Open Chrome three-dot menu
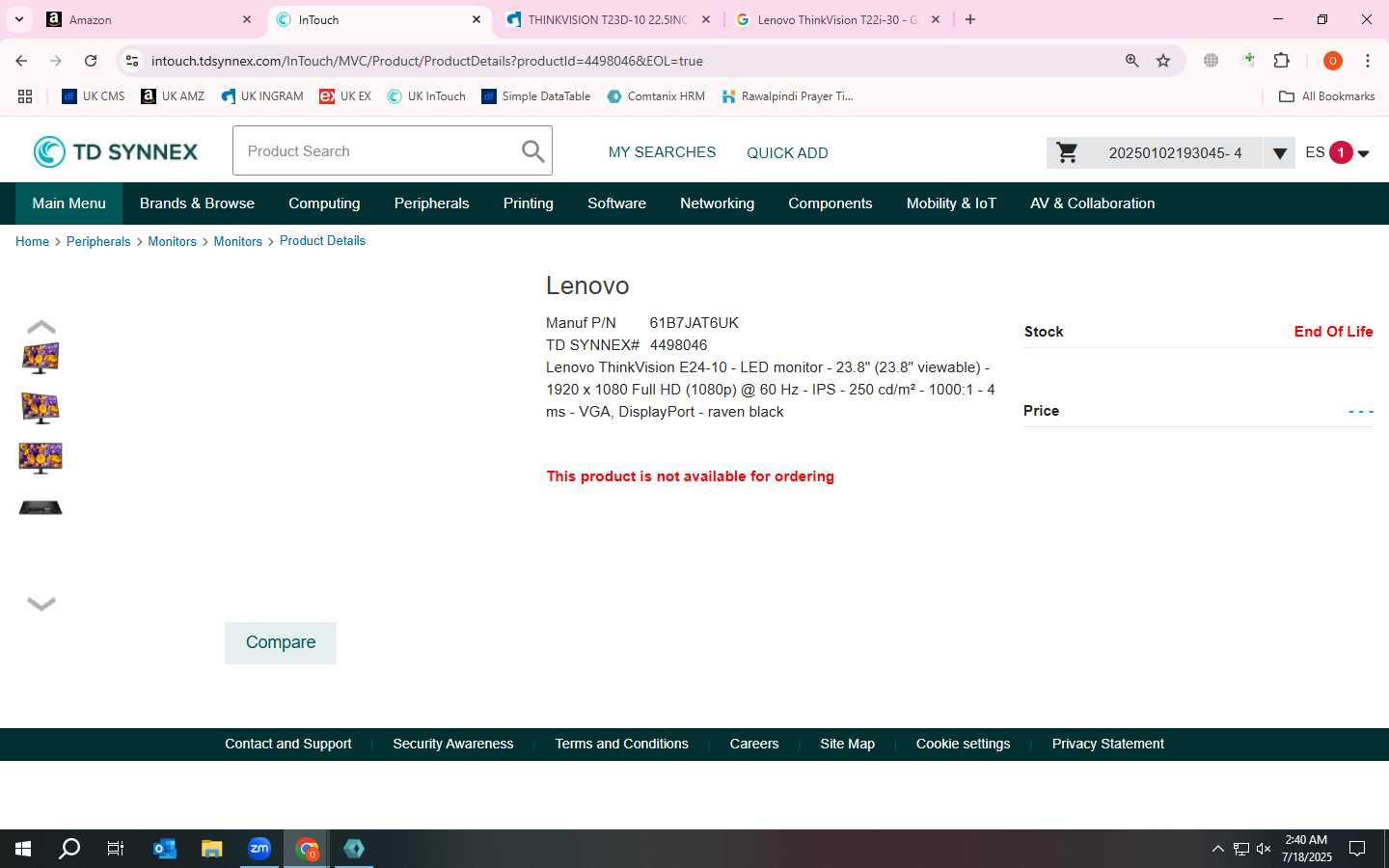 1368,61
